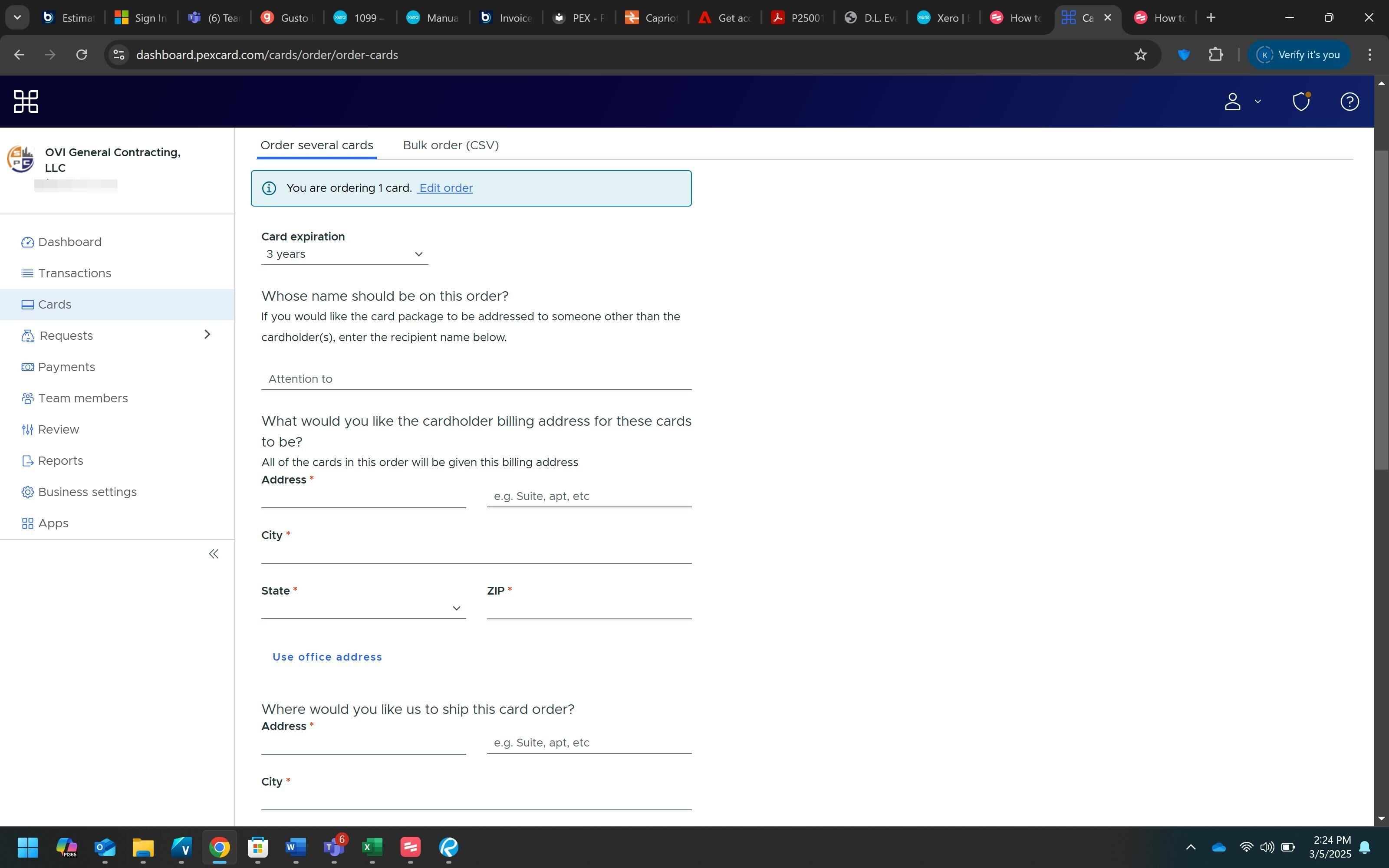
Task: Open Business settings in sidebar
Action: [87, 492]
